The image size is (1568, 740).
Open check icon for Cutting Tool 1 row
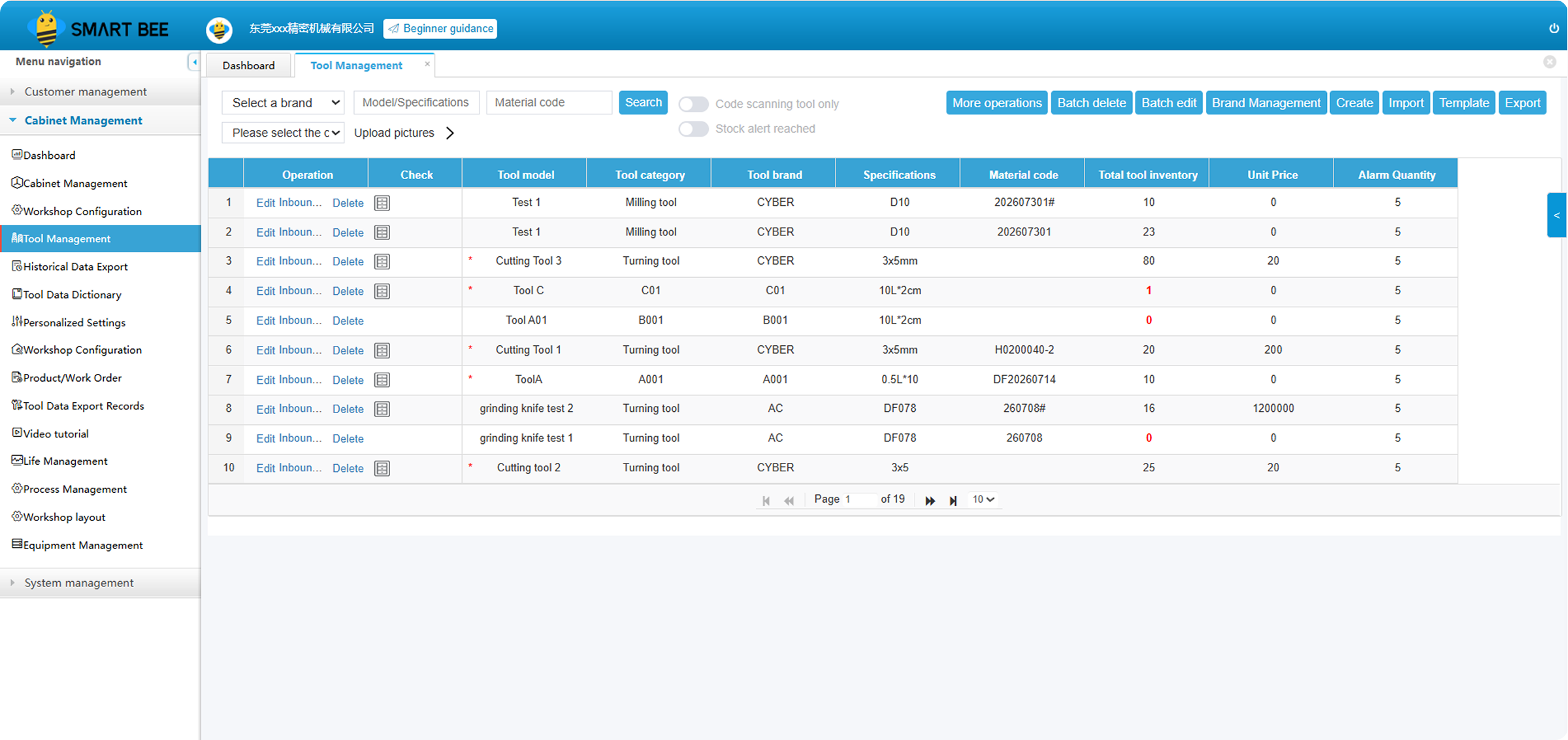pyautogui.click(x=382, y=350)
